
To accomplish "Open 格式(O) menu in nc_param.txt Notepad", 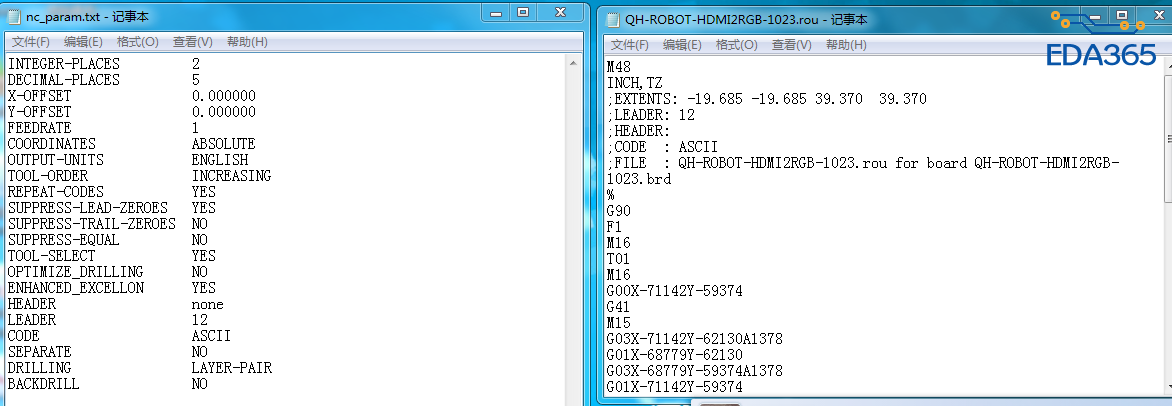I will tap(138, 42).
